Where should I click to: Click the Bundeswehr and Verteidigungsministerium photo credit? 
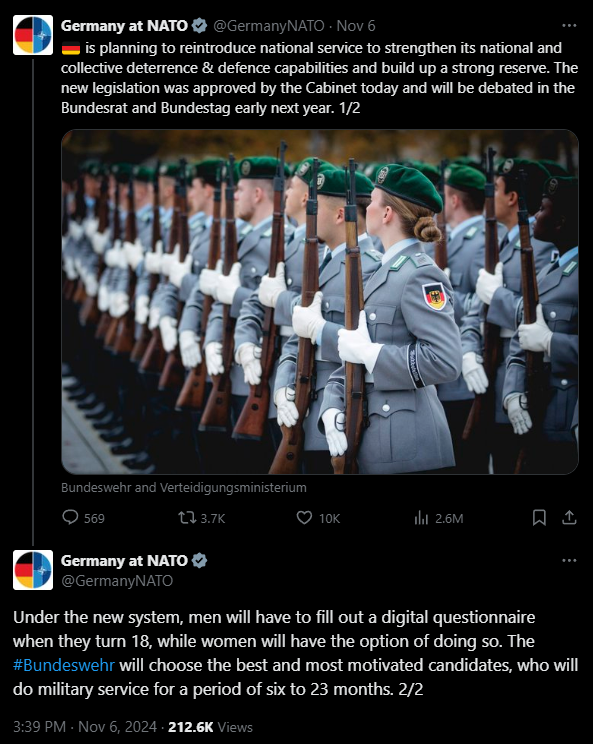(184, 488)
